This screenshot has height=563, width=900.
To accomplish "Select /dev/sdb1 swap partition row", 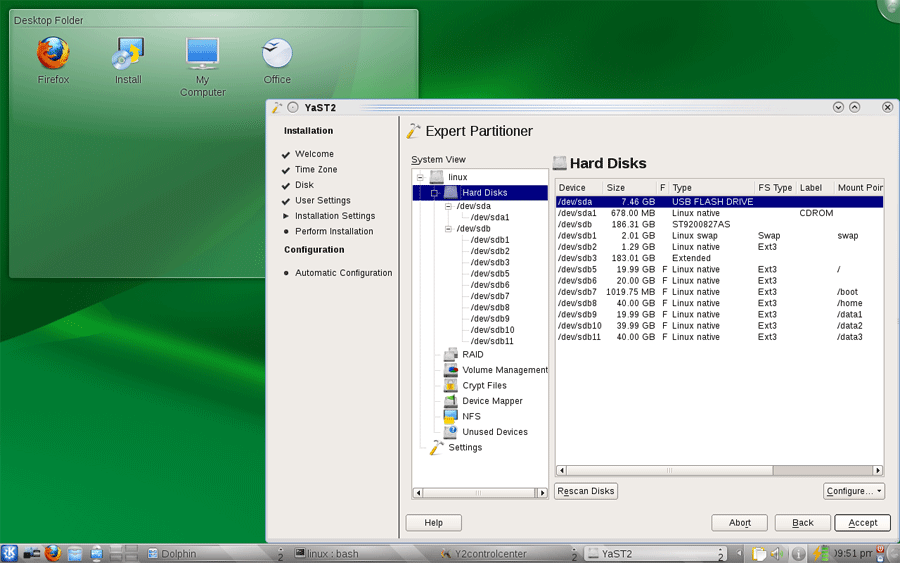I will point(719,236).
